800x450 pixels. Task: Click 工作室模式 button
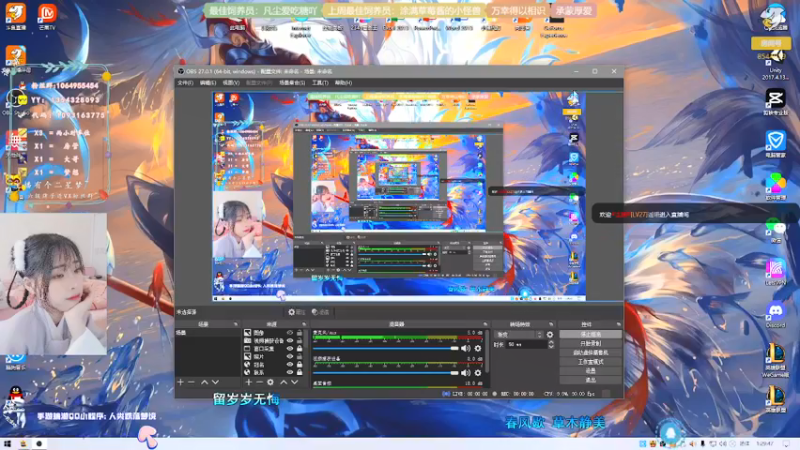pyautogui.click(x=590, y=362)
